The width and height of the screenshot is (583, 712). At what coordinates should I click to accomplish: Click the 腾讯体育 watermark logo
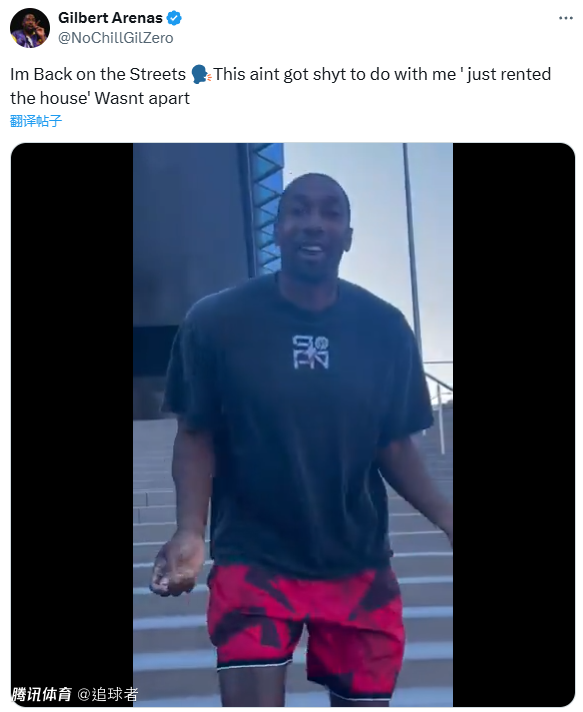tap(42, 694)
